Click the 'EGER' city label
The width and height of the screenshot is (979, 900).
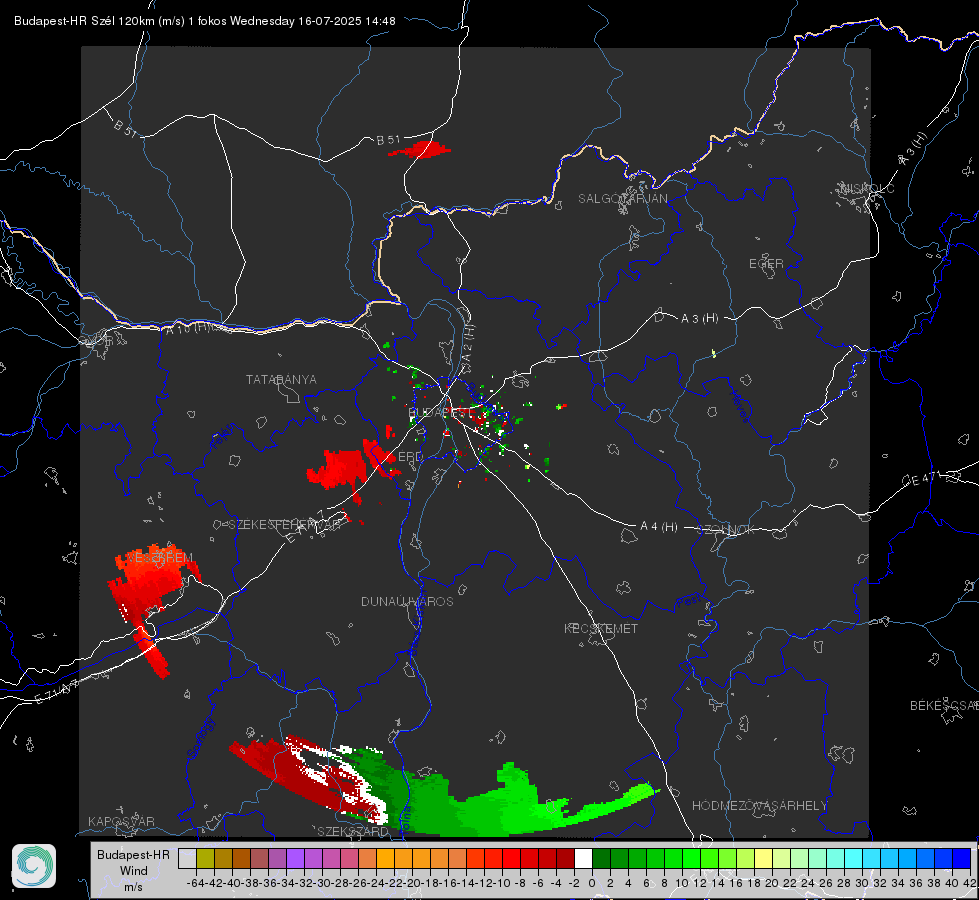coord(766,264)
